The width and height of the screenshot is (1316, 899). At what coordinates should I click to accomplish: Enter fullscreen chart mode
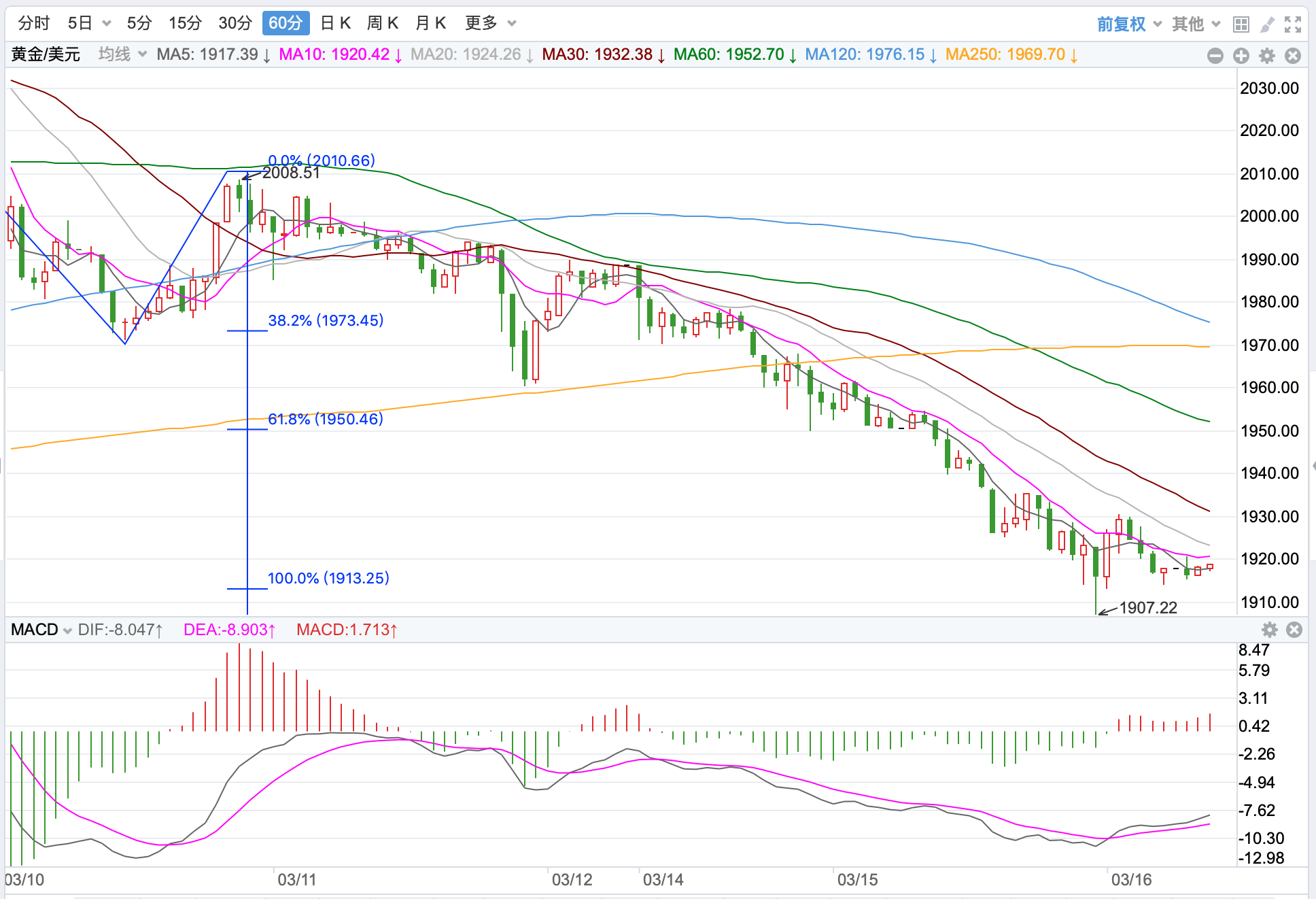click(1293, 24)
